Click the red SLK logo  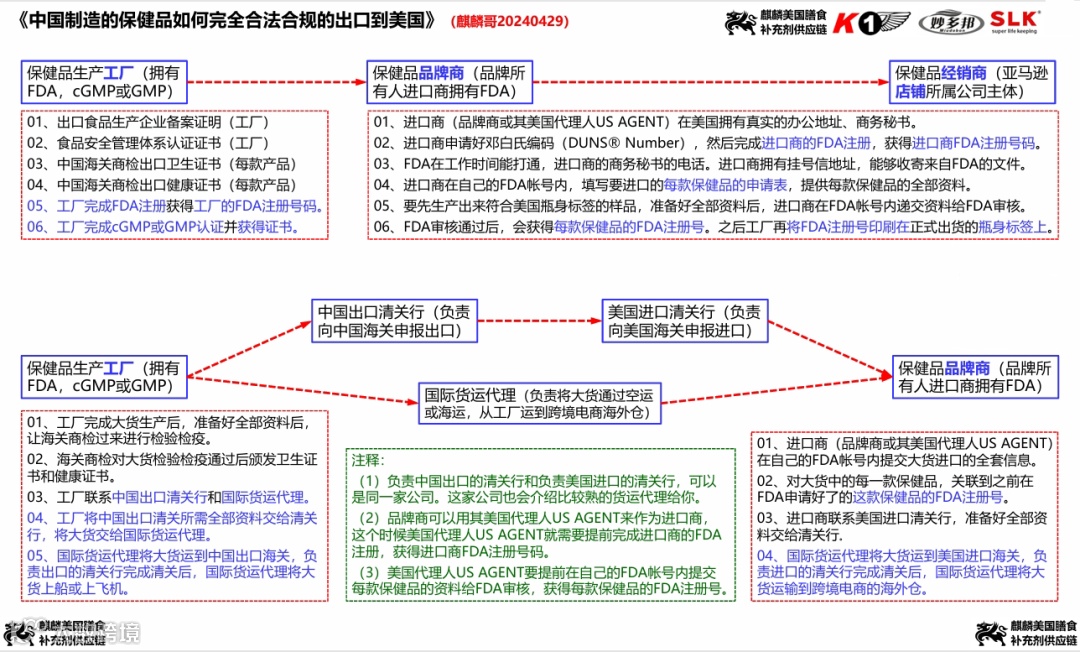(x=1015, y=22)
